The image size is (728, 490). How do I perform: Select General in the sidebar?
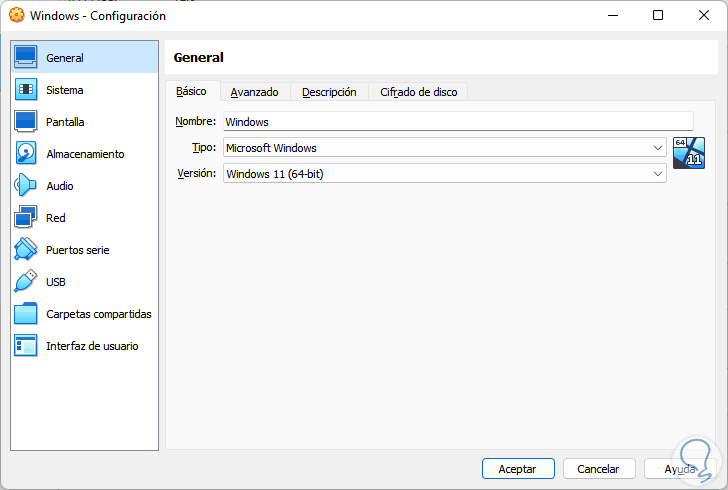[x=84, y=58]
